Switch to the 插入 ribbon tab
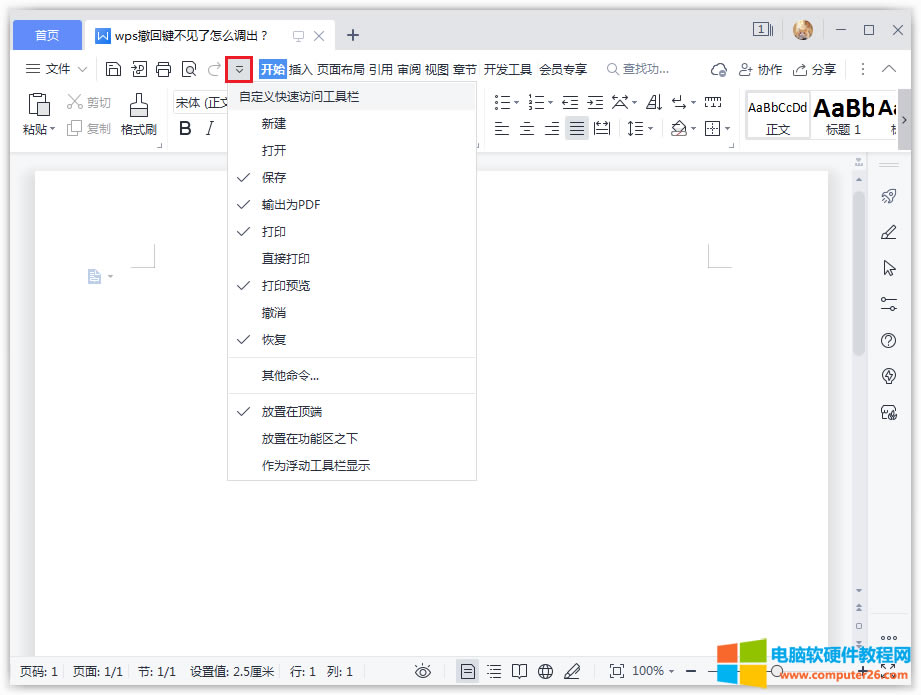The image size is (921, 695). (300, 69)
